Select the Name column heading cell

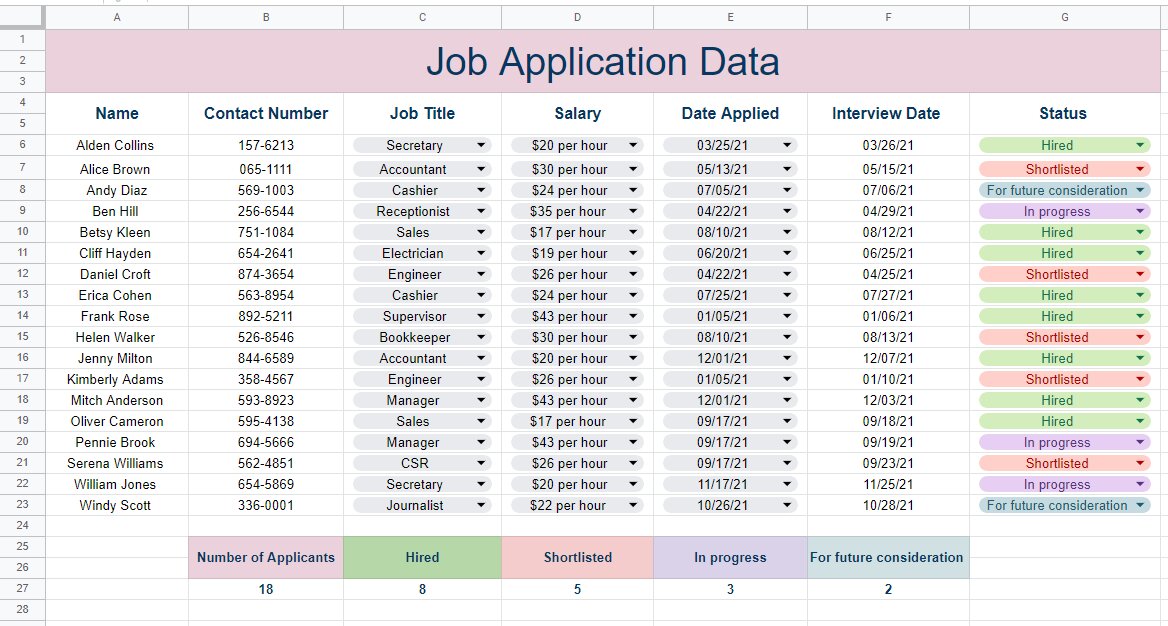click(x=117, y=113)
